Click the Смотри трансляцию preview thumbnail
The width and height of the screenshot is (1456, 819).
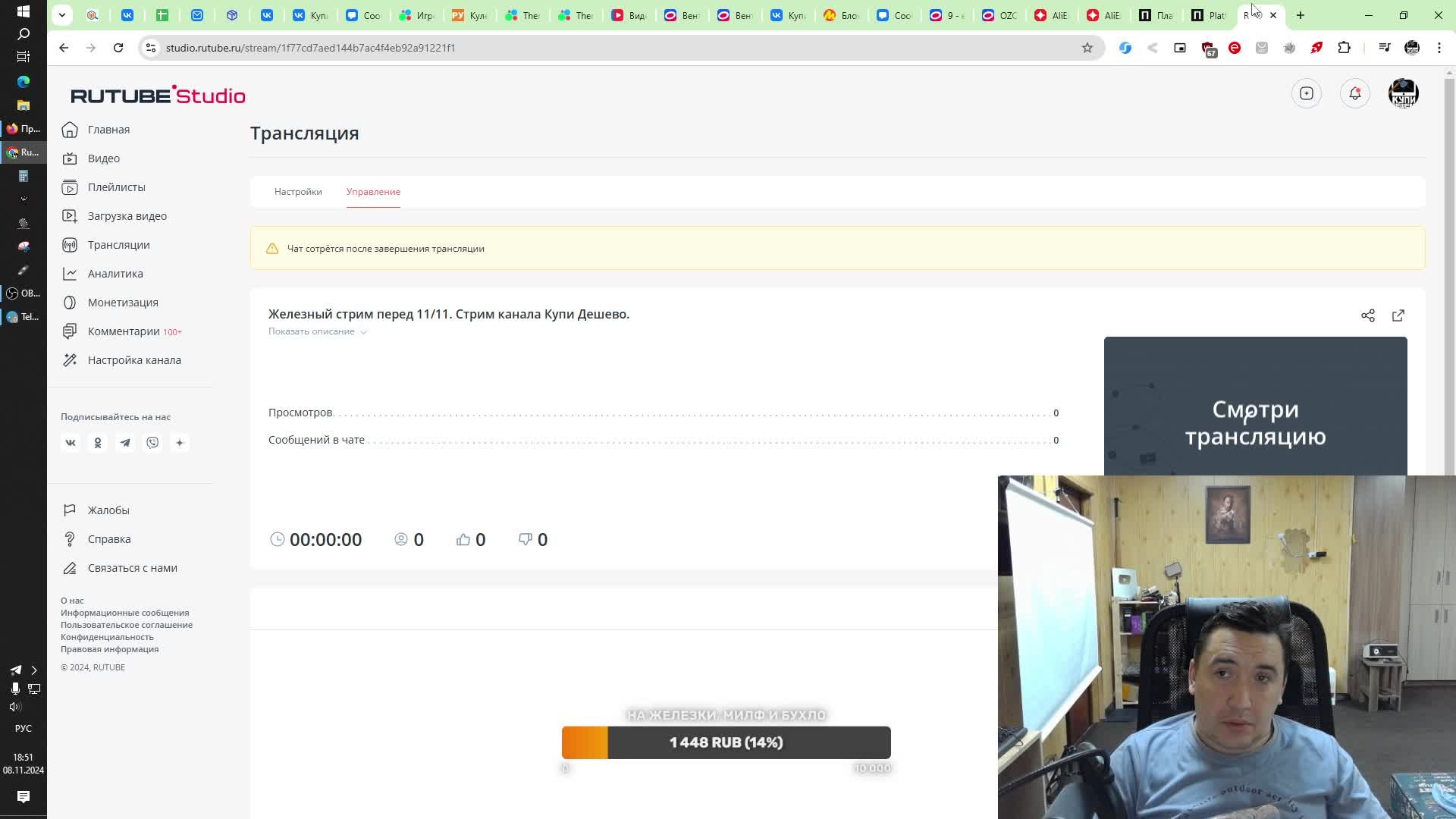pos(1255,406)
